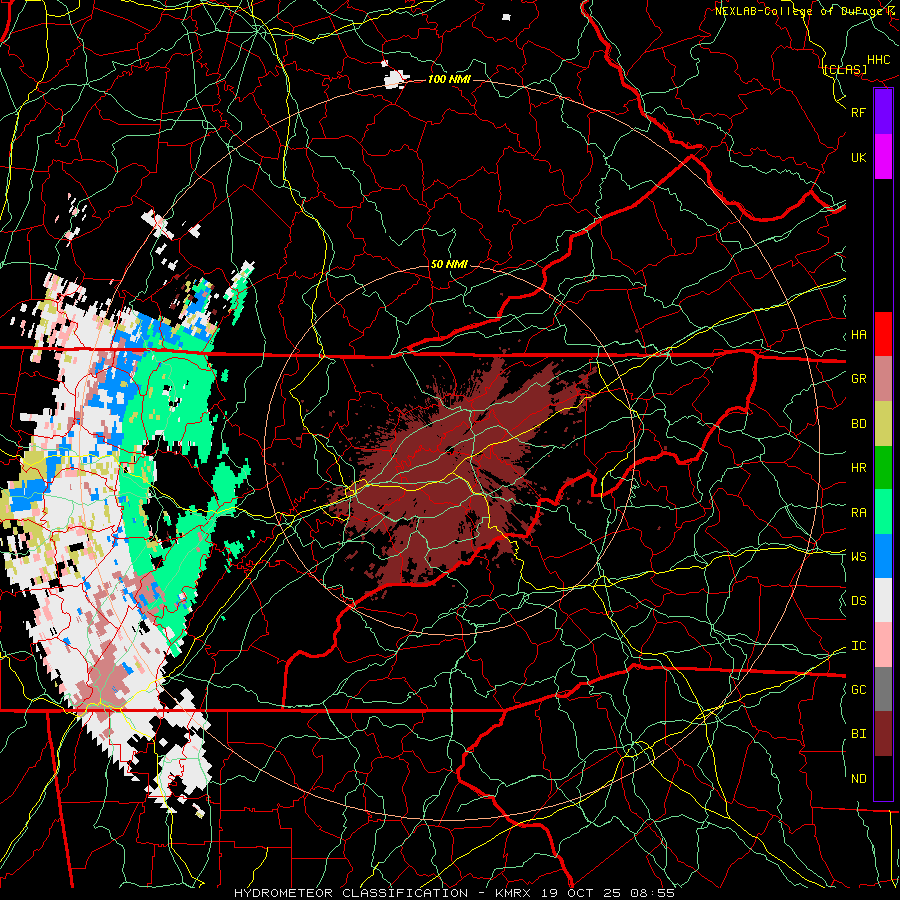This screenshot has width=900, height=900.
Task: Click the HA legend label
Action: point(858,334)
